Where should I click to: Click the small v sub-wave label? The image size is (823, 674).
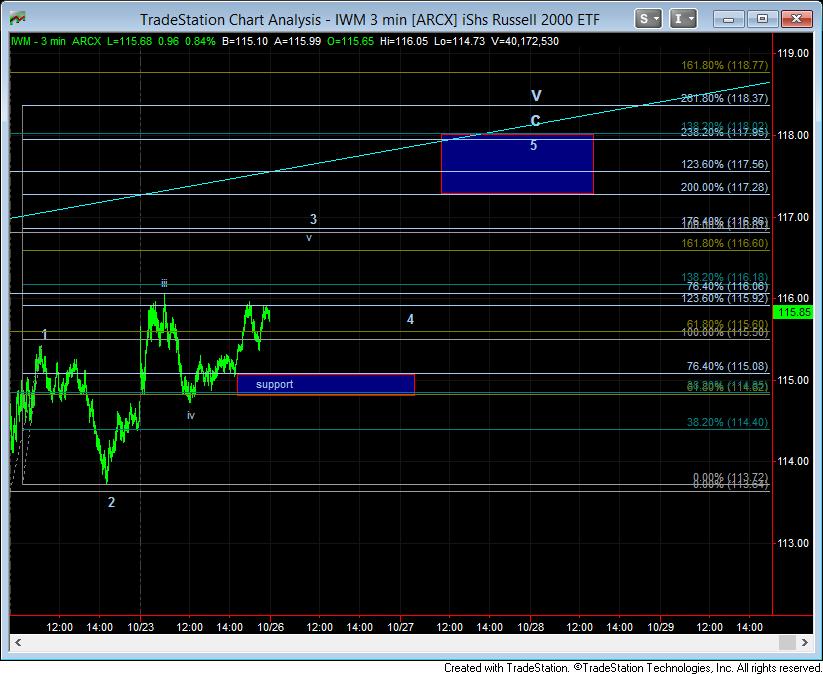[x=309, y=238]
